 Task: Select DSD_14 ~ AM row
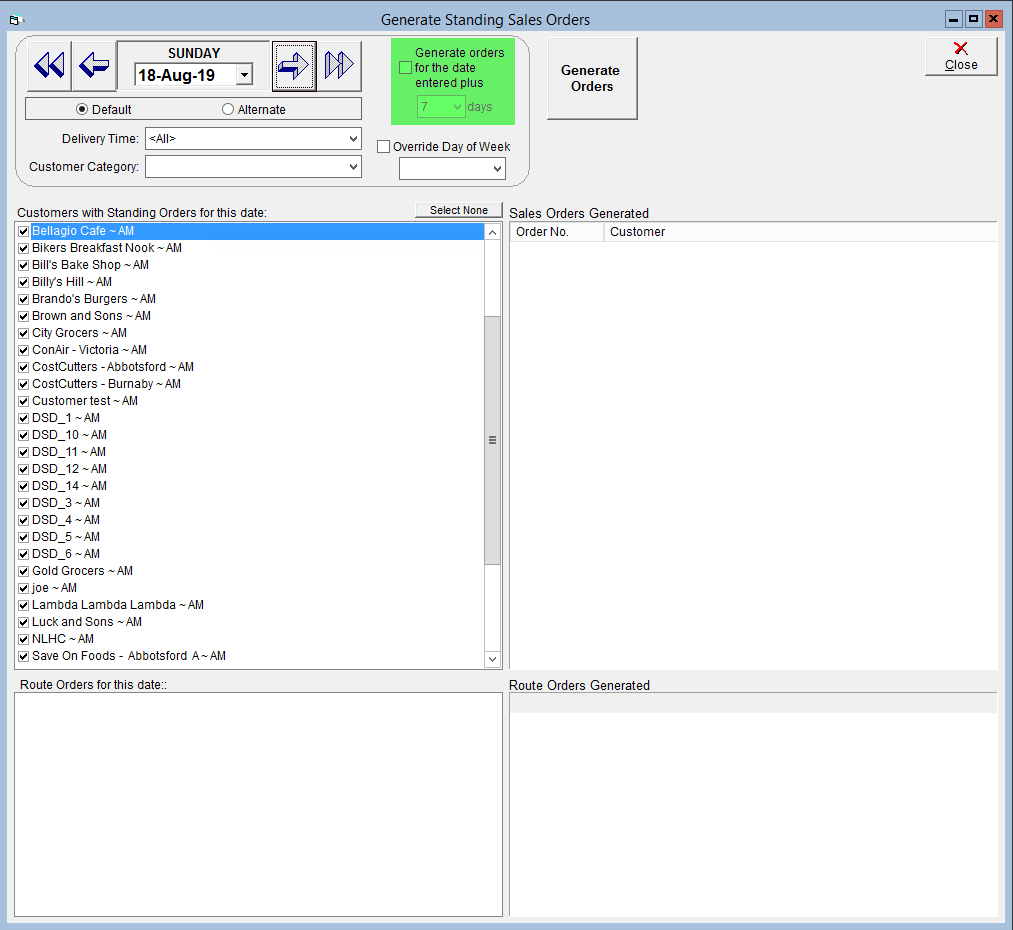[250, 486]
